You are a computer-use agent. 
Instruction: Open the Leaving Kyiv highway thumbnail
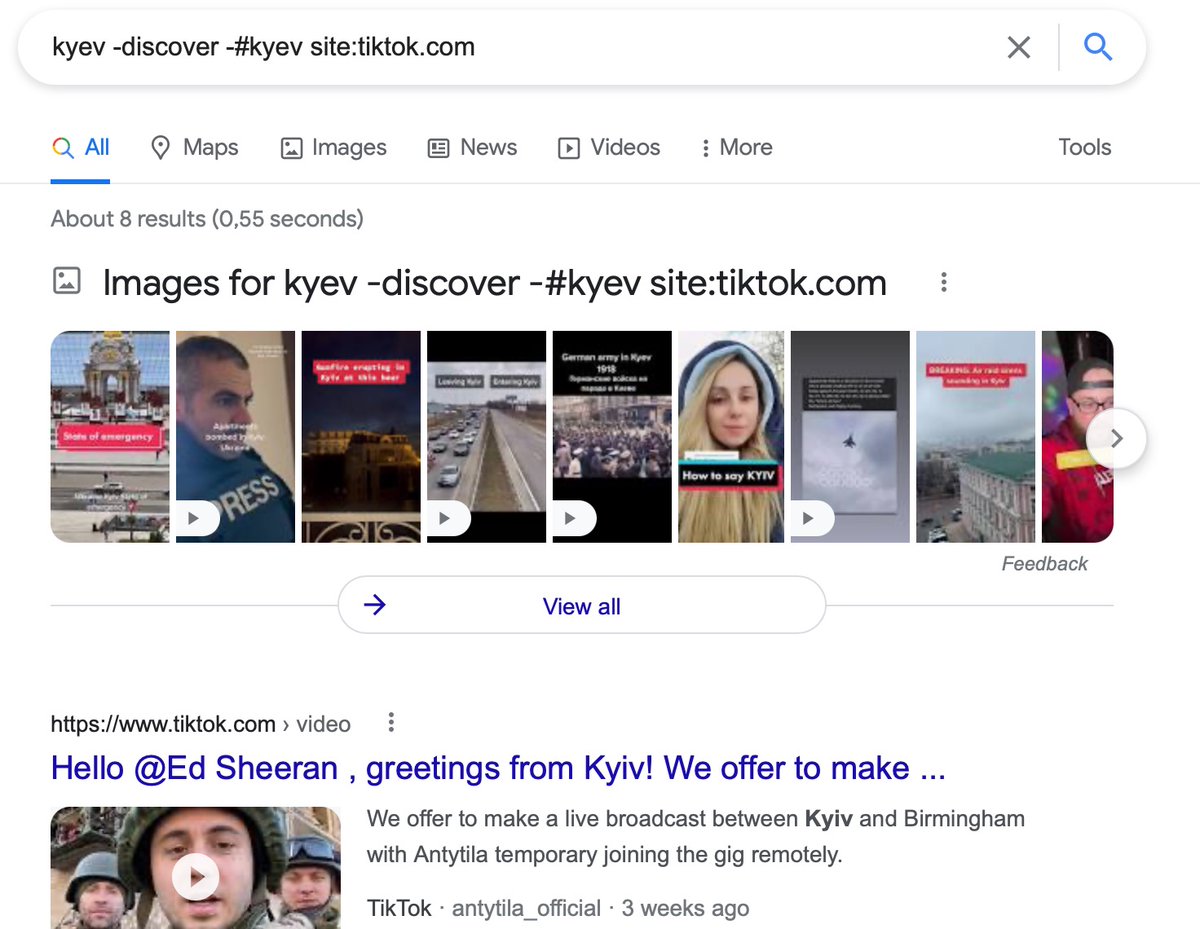pyautogui.click(x=487, y=437)
